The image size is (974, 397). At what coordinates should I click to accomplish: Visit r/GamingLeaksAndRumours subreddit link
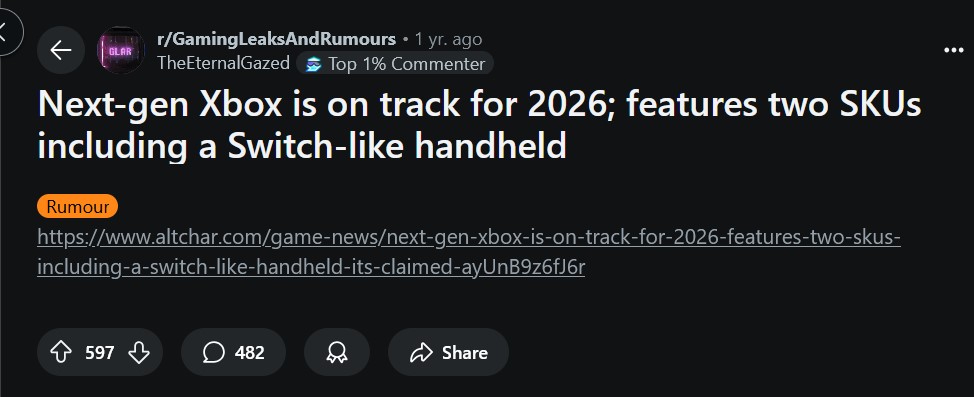click(276, 39)
